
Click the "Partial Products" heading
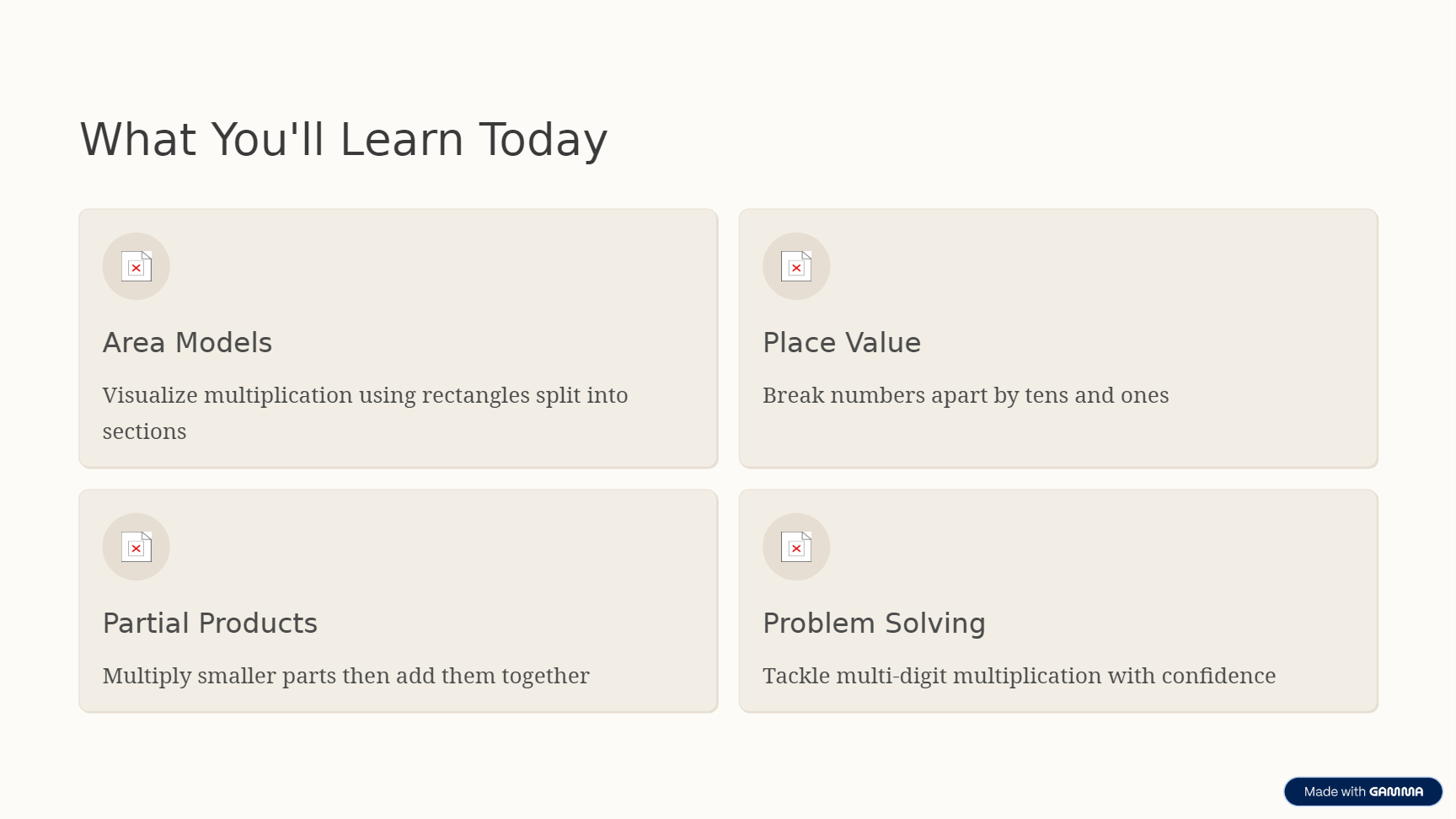(x=210, y=624)
